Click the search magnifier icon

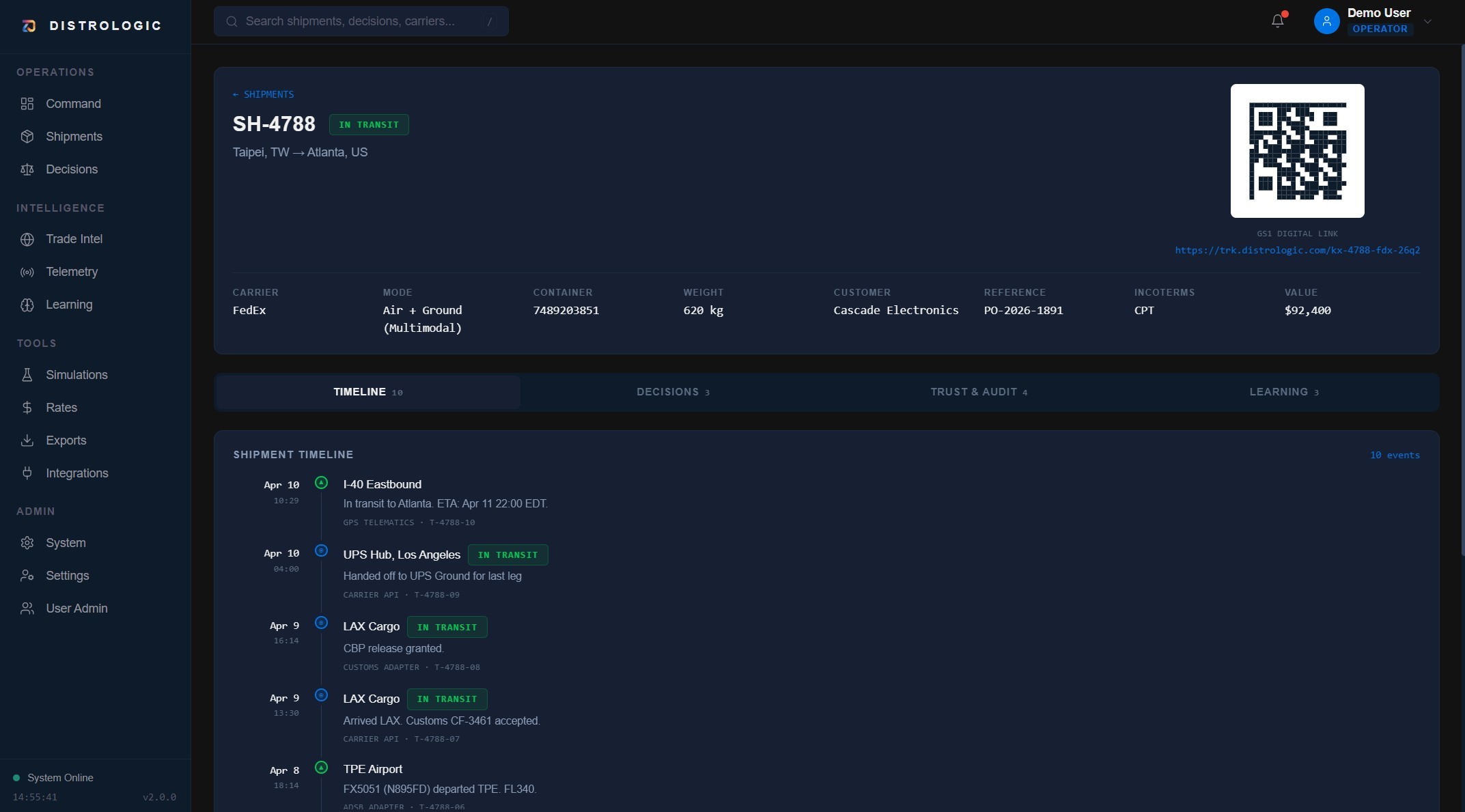[232, 21]
